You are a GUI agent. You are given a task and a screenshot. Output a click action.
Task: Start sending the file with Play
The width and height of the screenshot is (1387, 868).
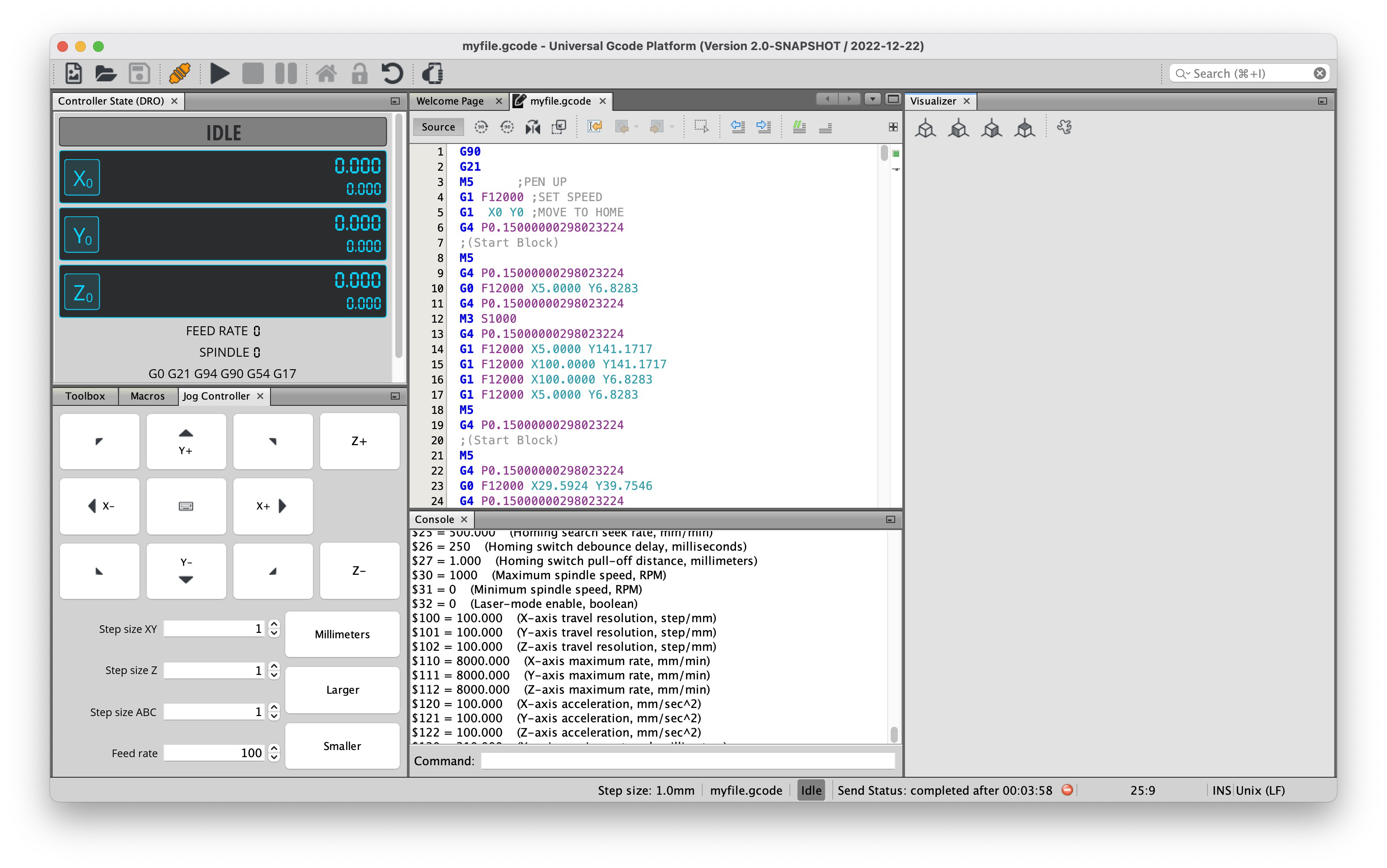pos(220,73)
